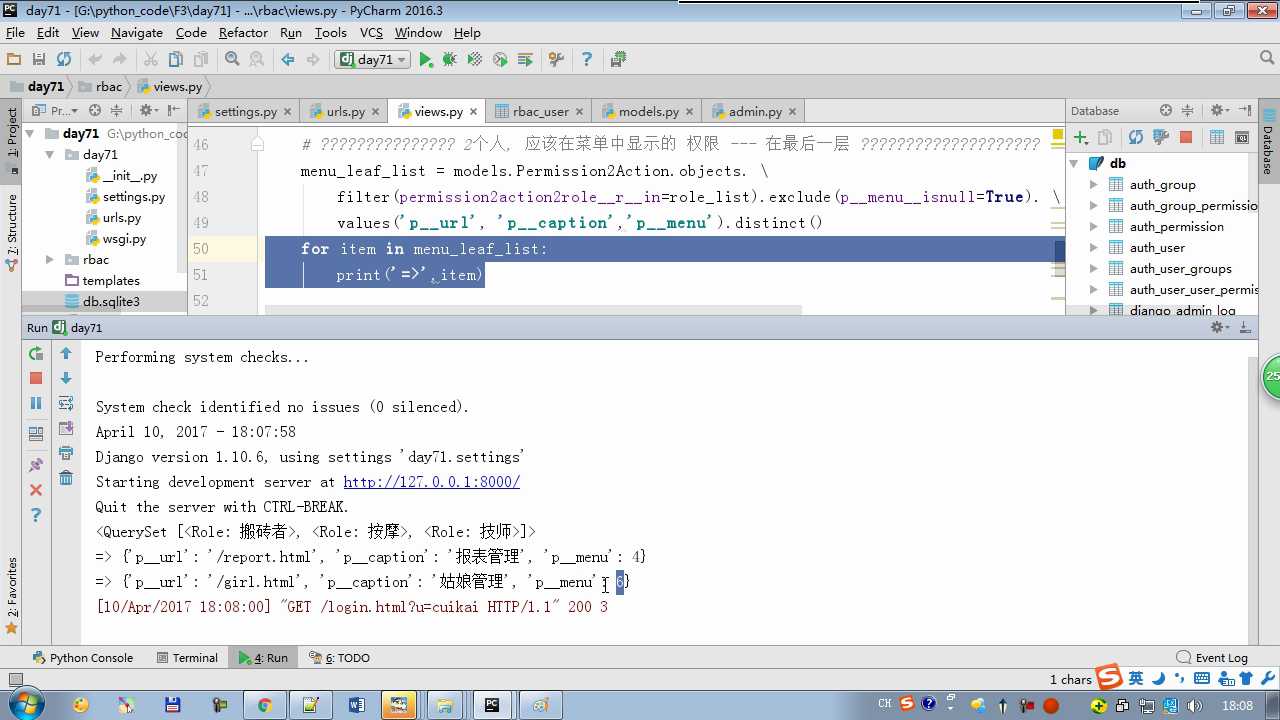The height and width of the screenshot is (720, 1280).
Task: Toggle the Database side tool window
Action: click(x=1268, y=142)
